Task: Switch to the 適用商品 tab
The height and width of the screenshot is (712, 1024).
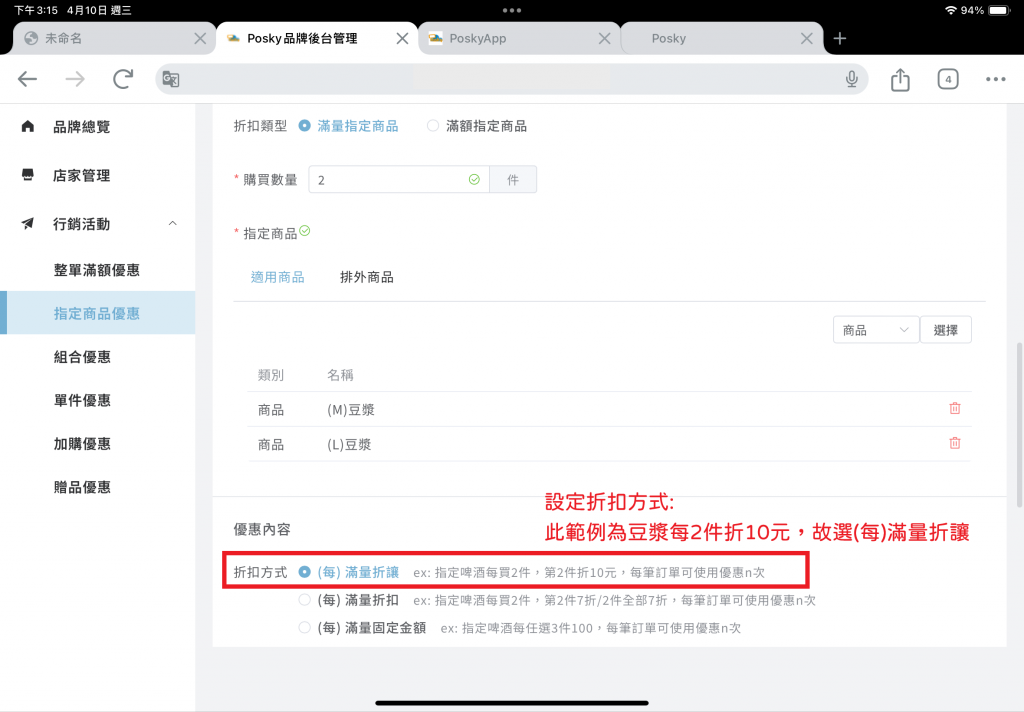Action: click(278, 277)
